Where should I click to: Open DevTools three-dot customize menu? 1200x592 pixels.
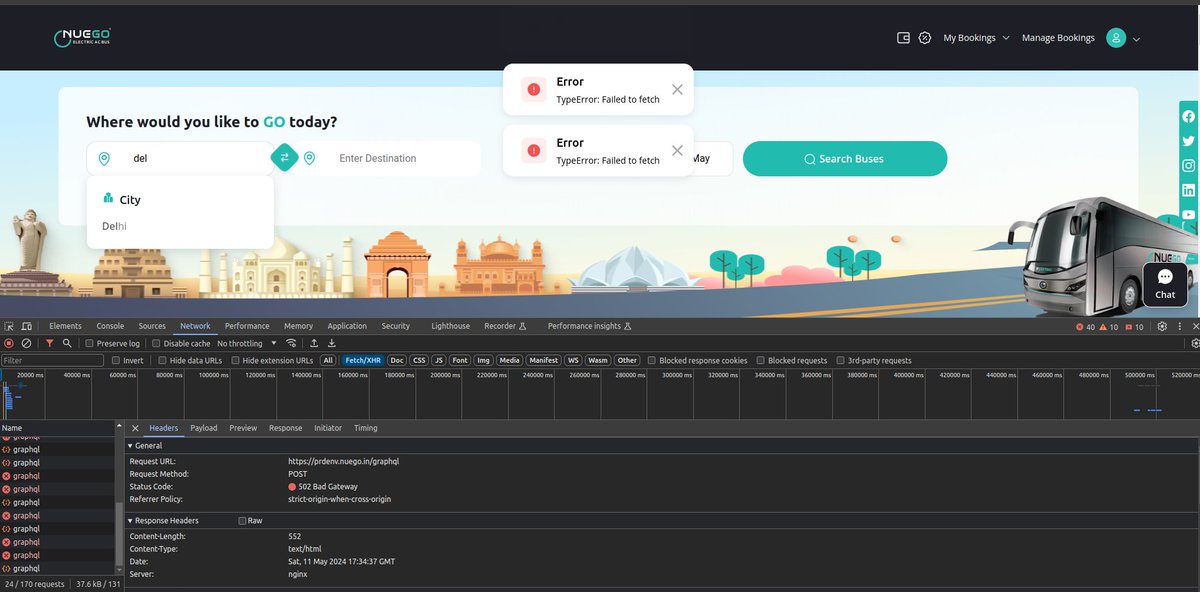point(1181,326)
